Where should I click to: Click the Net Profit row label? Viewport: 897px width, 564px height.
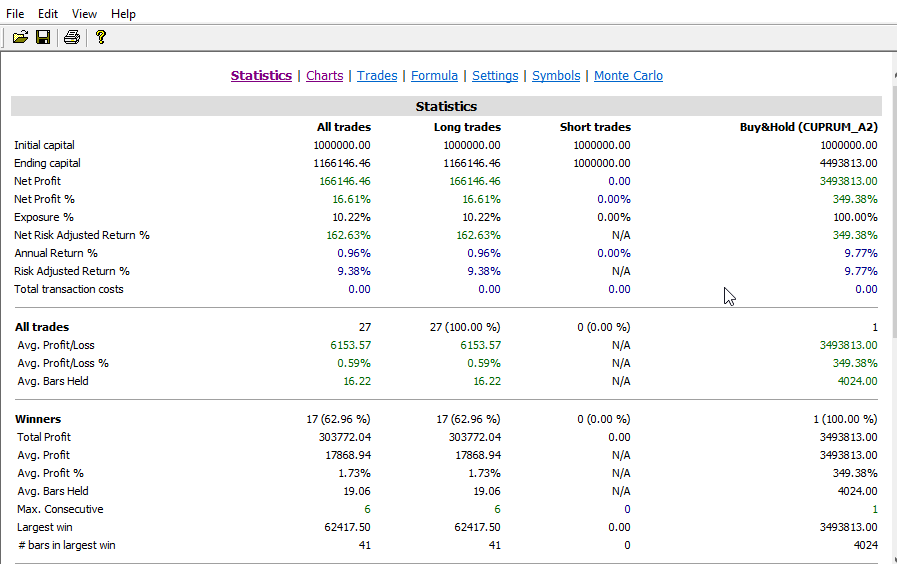point(37,181)
